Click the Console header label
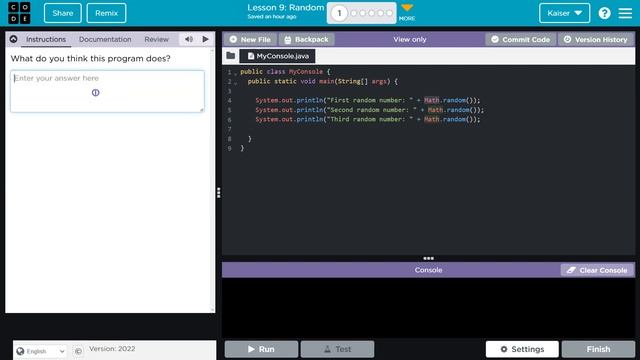 tap(428, 270)
